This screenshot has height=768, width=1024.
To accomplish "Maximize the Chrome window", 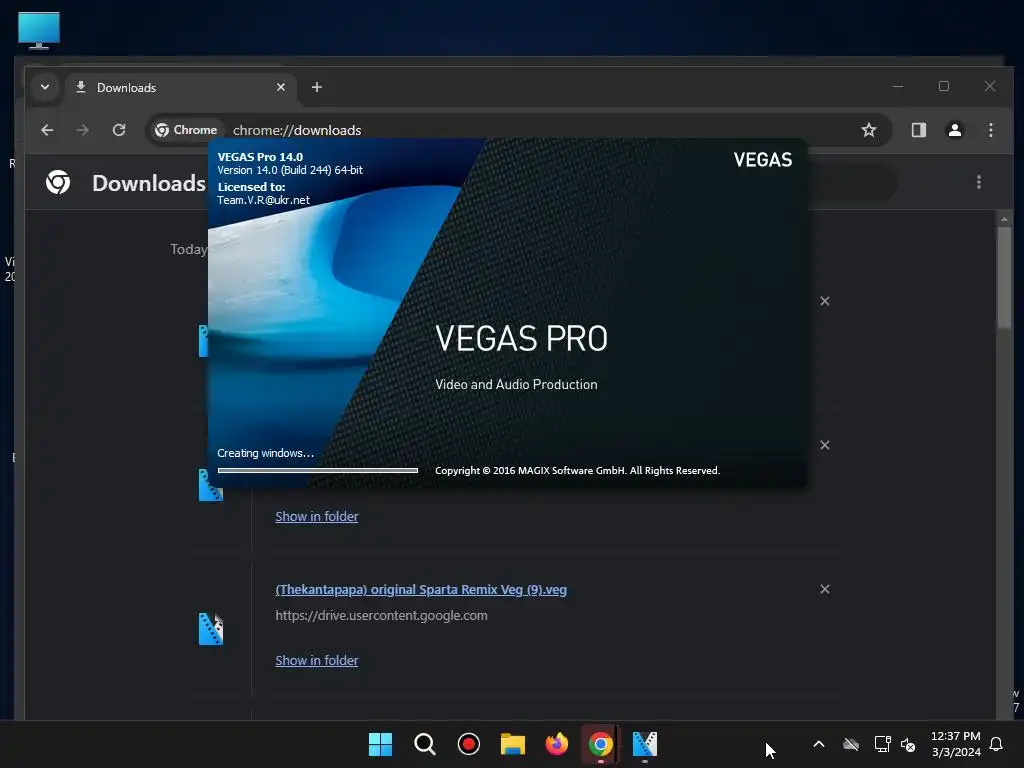I will (x=944, y=86).
